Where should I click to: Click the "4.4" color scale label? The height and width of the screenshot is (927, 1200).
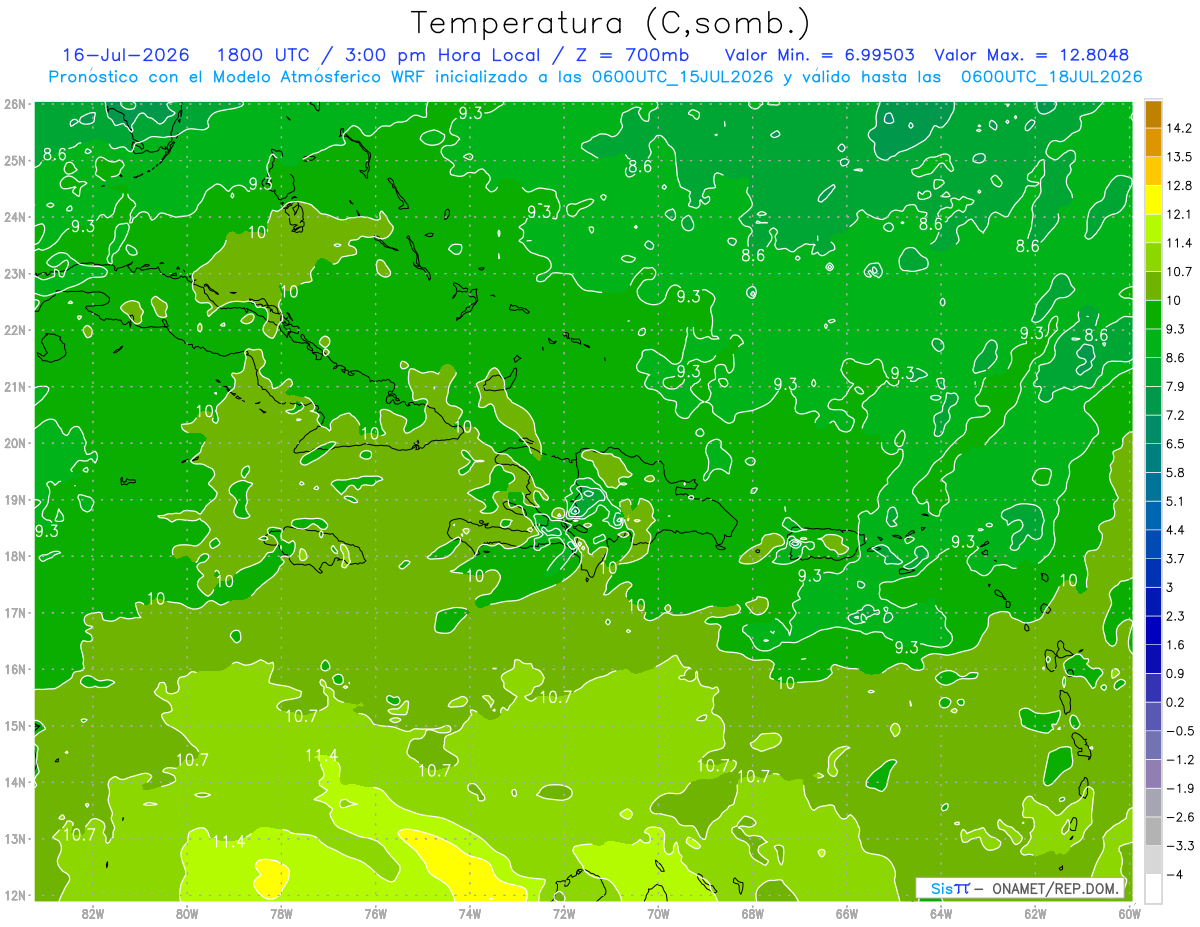(1176, 530)
